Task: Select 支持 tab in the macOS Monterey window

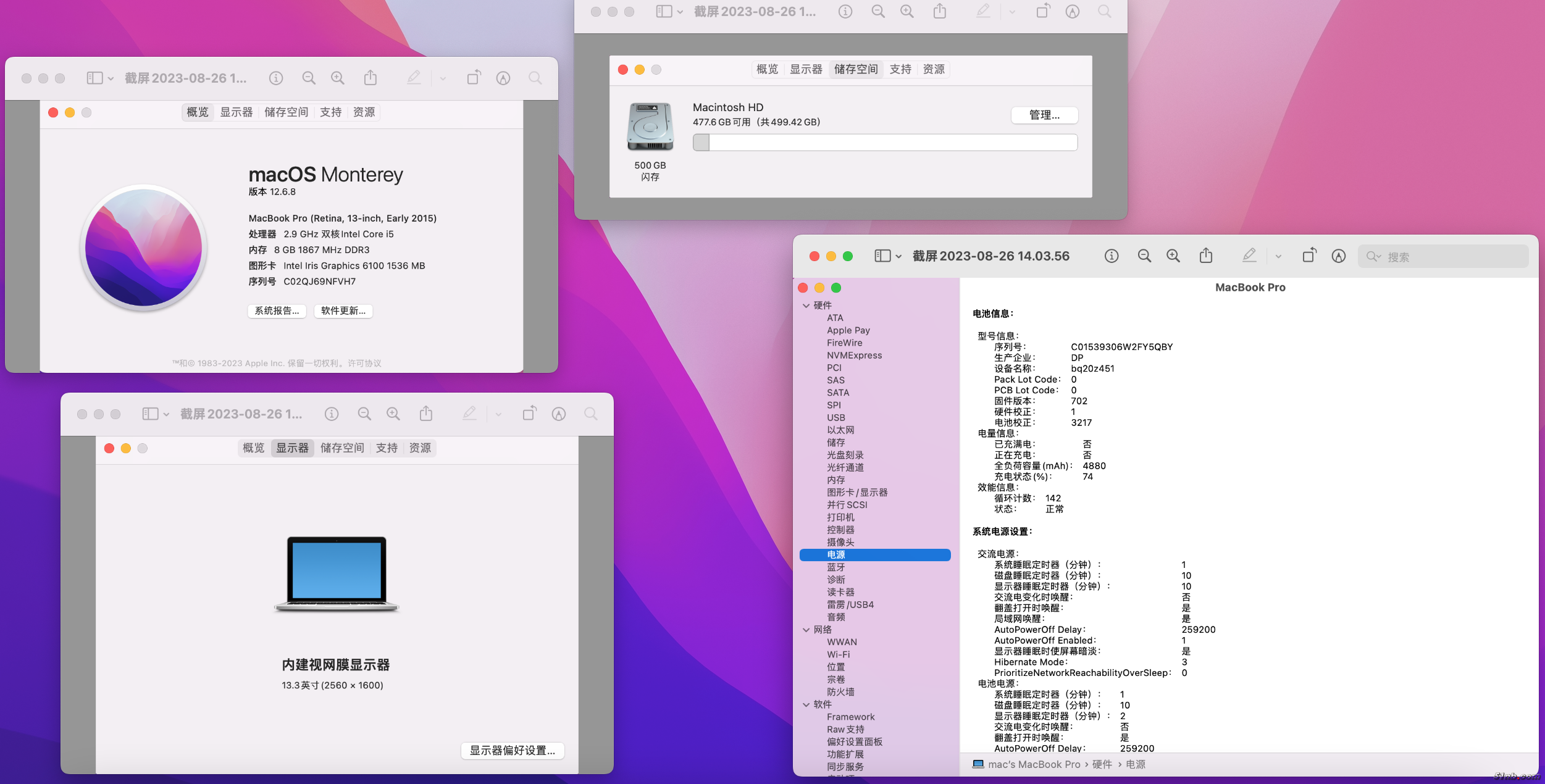Action: [331, 112]
